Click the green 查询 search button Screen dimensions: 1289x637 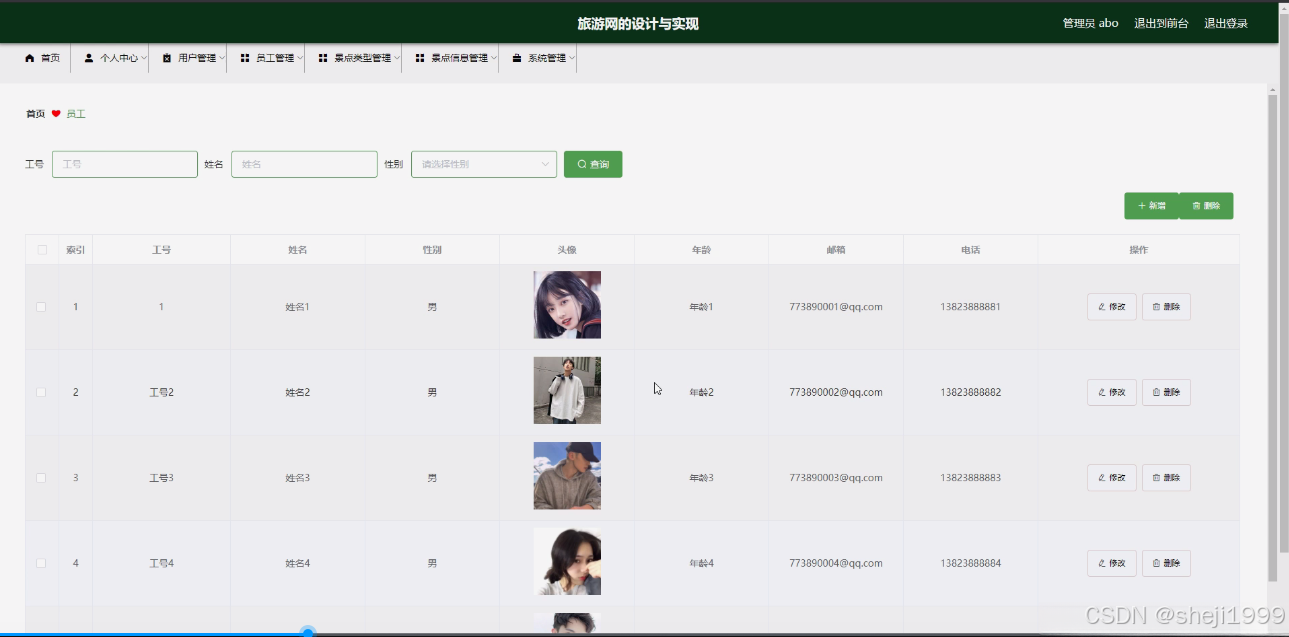click(x=593, y=164)
